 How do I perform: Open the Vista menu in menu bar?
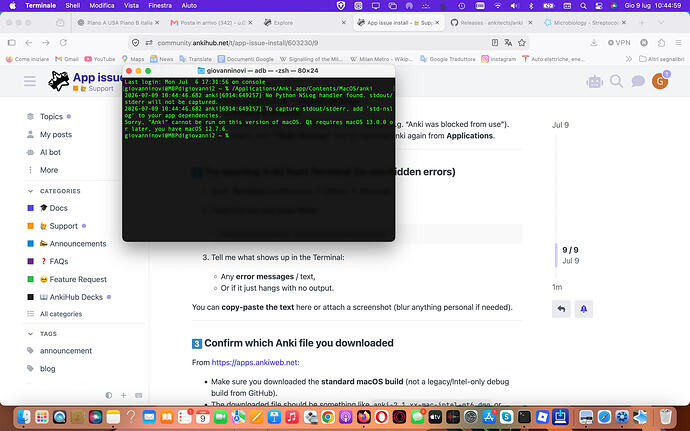(131, 6)
